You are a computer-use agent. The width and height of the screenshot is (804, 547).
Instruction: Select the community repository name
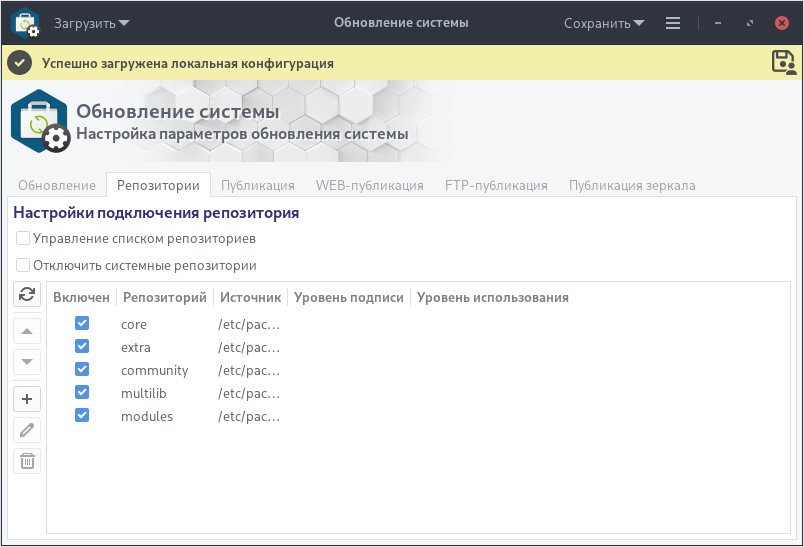[x=155, y=371]
